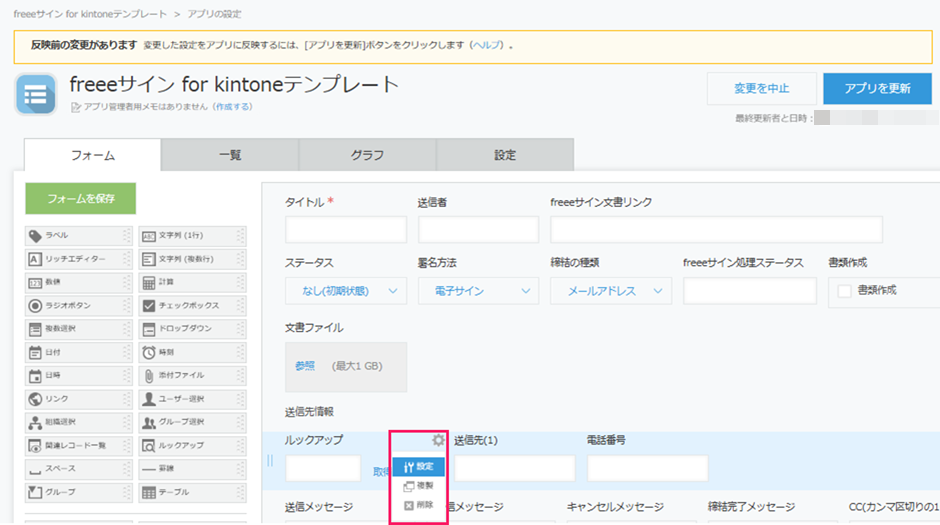Select the リンク globe field icon
This screenshot has width=940, height=525.
35,399
